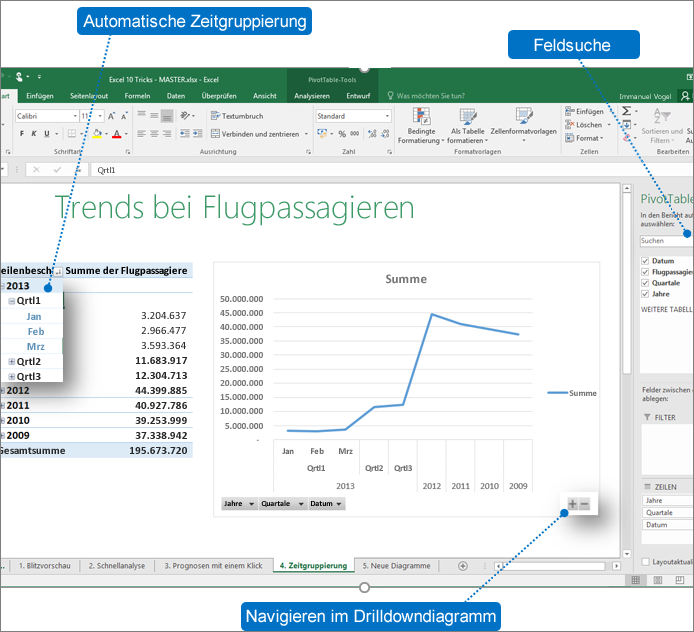Open the Standard number format dropdown
The width and height of the screenshot is (694, 632).
[x=387, y=116]
